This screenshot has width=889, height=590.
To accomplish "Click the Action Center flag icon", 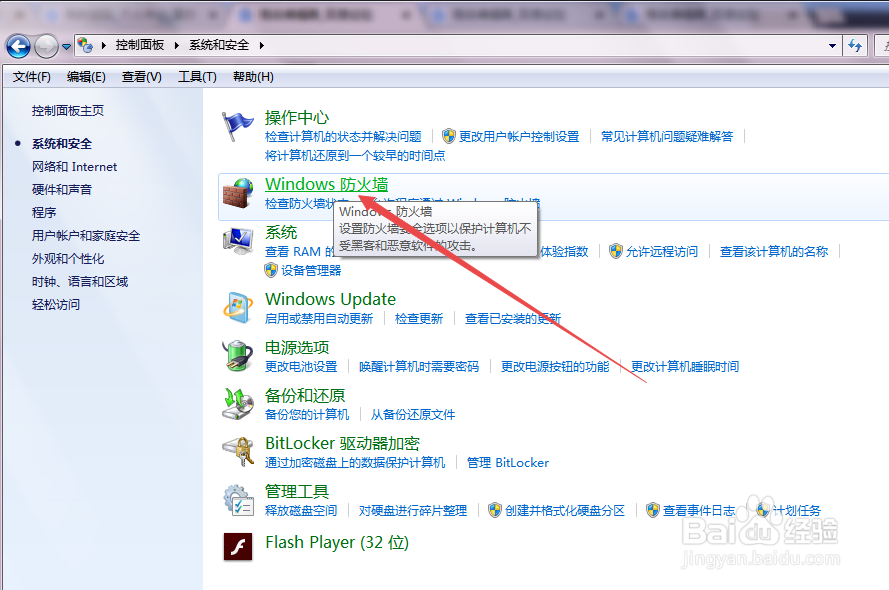I will click(237, 126).
